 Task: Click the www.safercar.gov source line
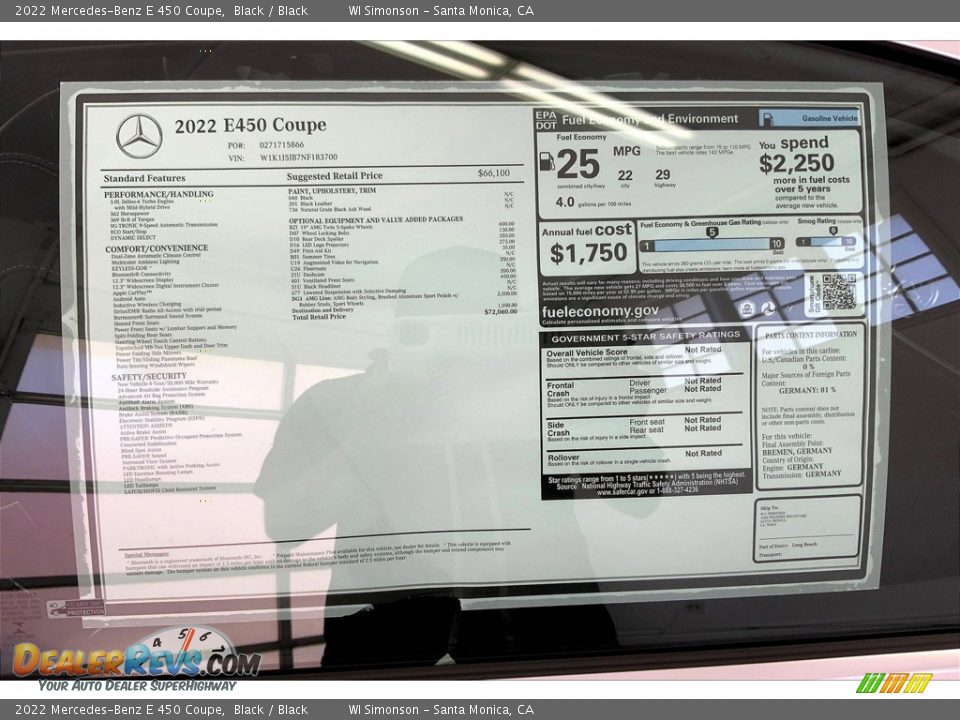coord(647,490)
